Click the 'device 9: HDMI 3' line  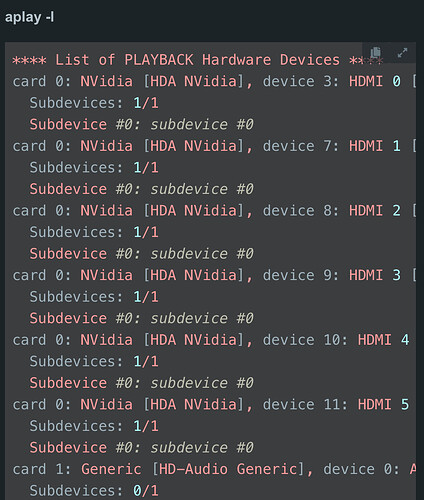point(214,276)
